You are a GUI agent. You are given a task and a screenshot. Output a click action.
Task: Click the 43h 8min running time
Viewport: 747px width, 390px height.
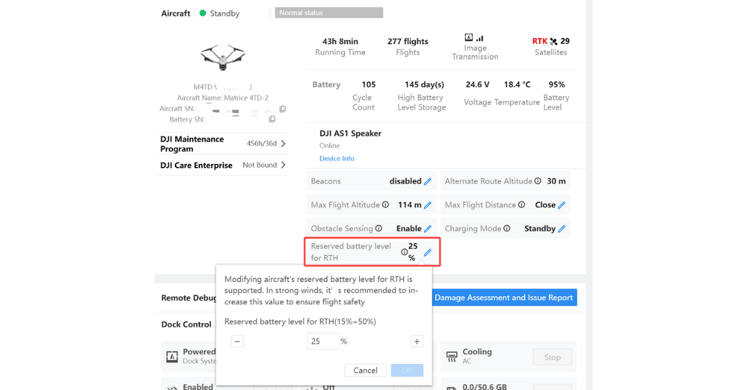point(340,41)
